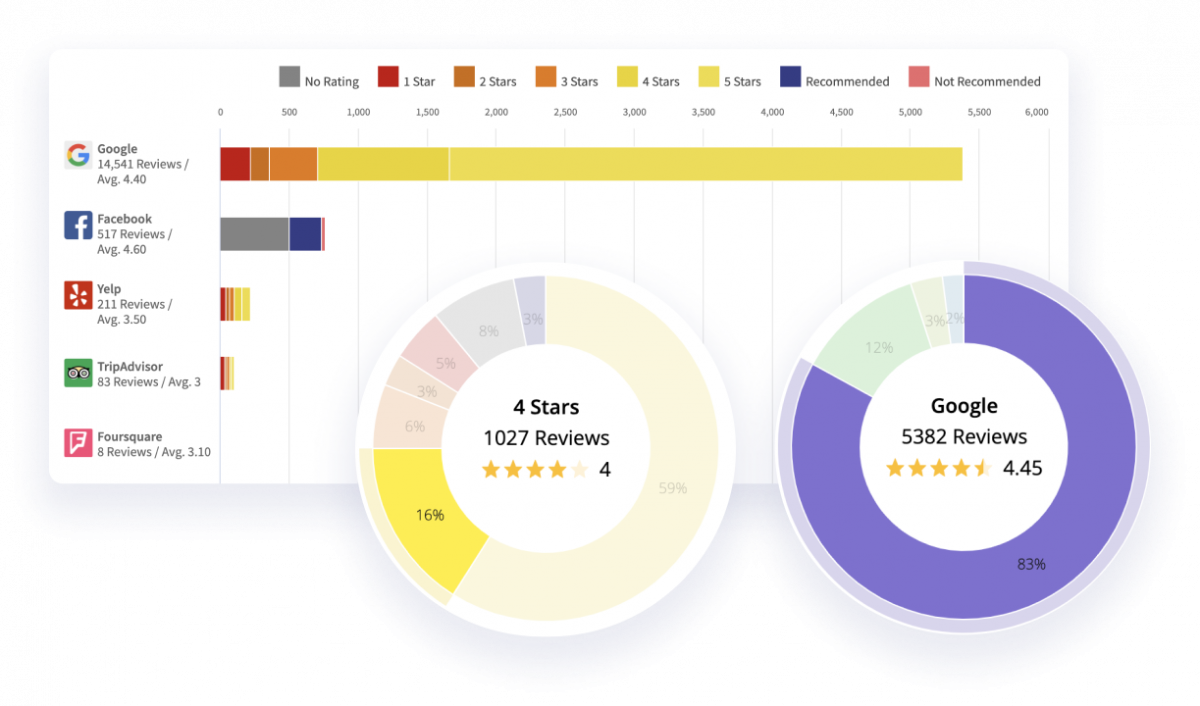The image size is (1200, 706).
Task: Click the "1027 Reviews" text
Action: pos(546,438)
